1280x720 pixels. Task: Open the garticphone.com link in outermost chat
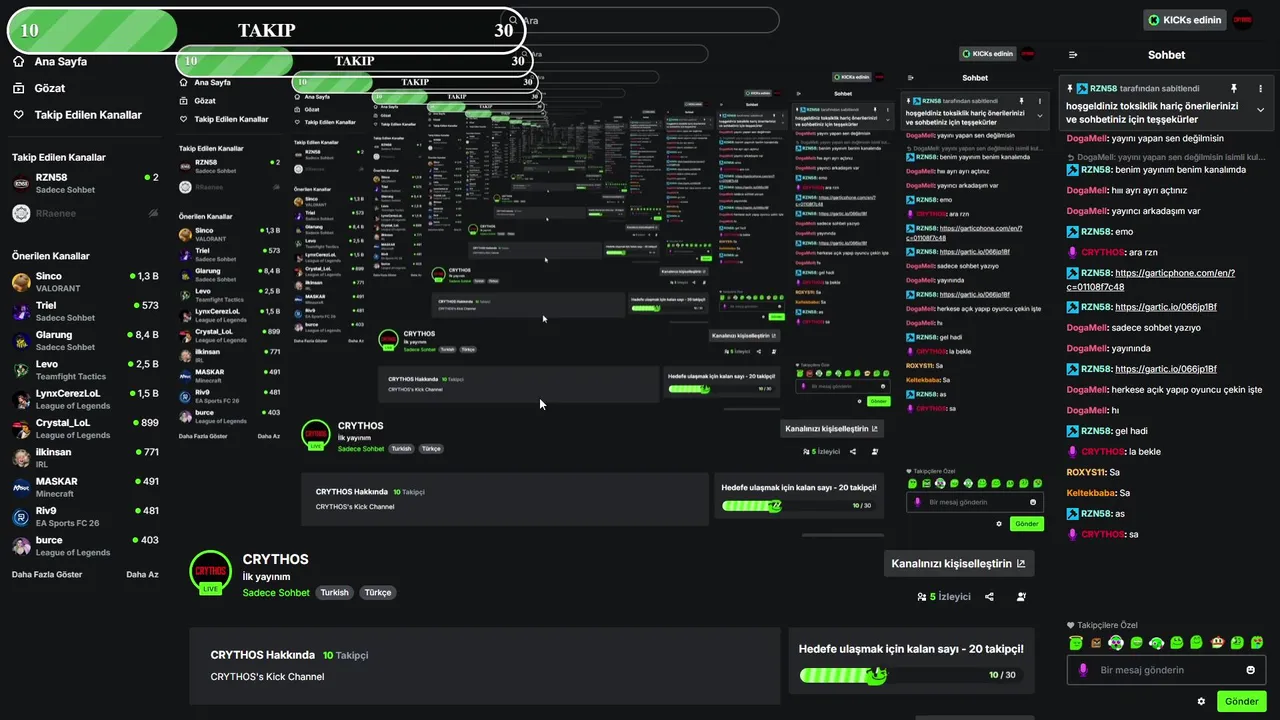point(1151,280)
